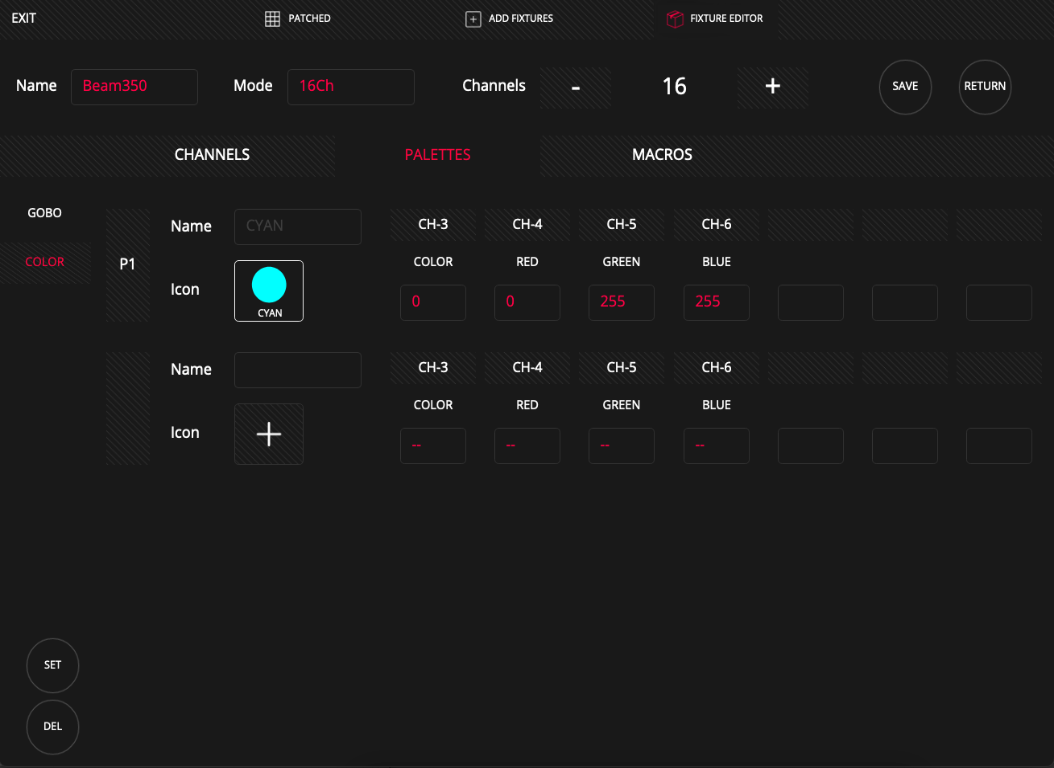This screenshot has width=1054, height=768.
Task: Switch to the Channels tab
Action: pos(212,155)
